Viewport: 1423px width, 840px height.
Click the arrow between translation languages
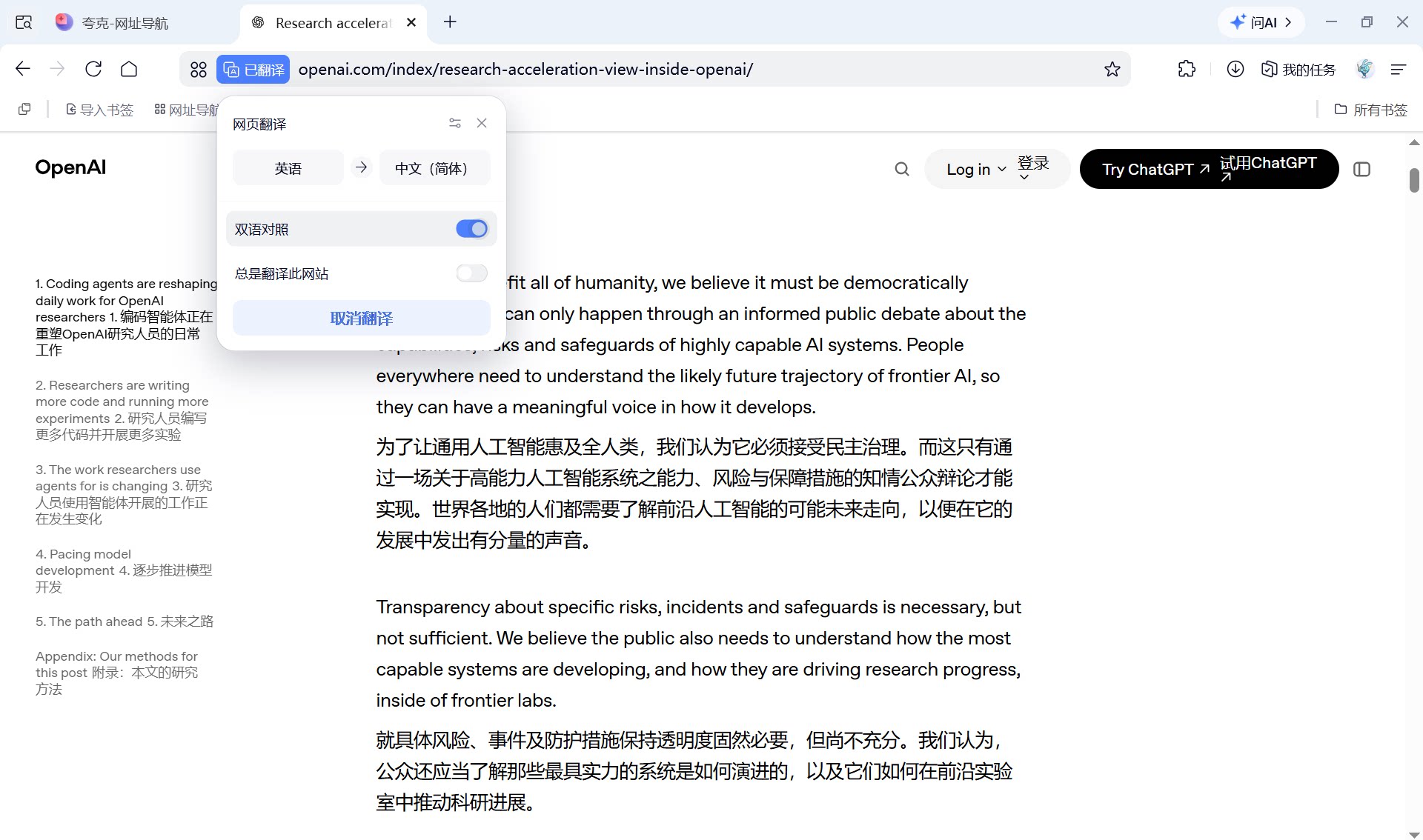tap(361, 167)
